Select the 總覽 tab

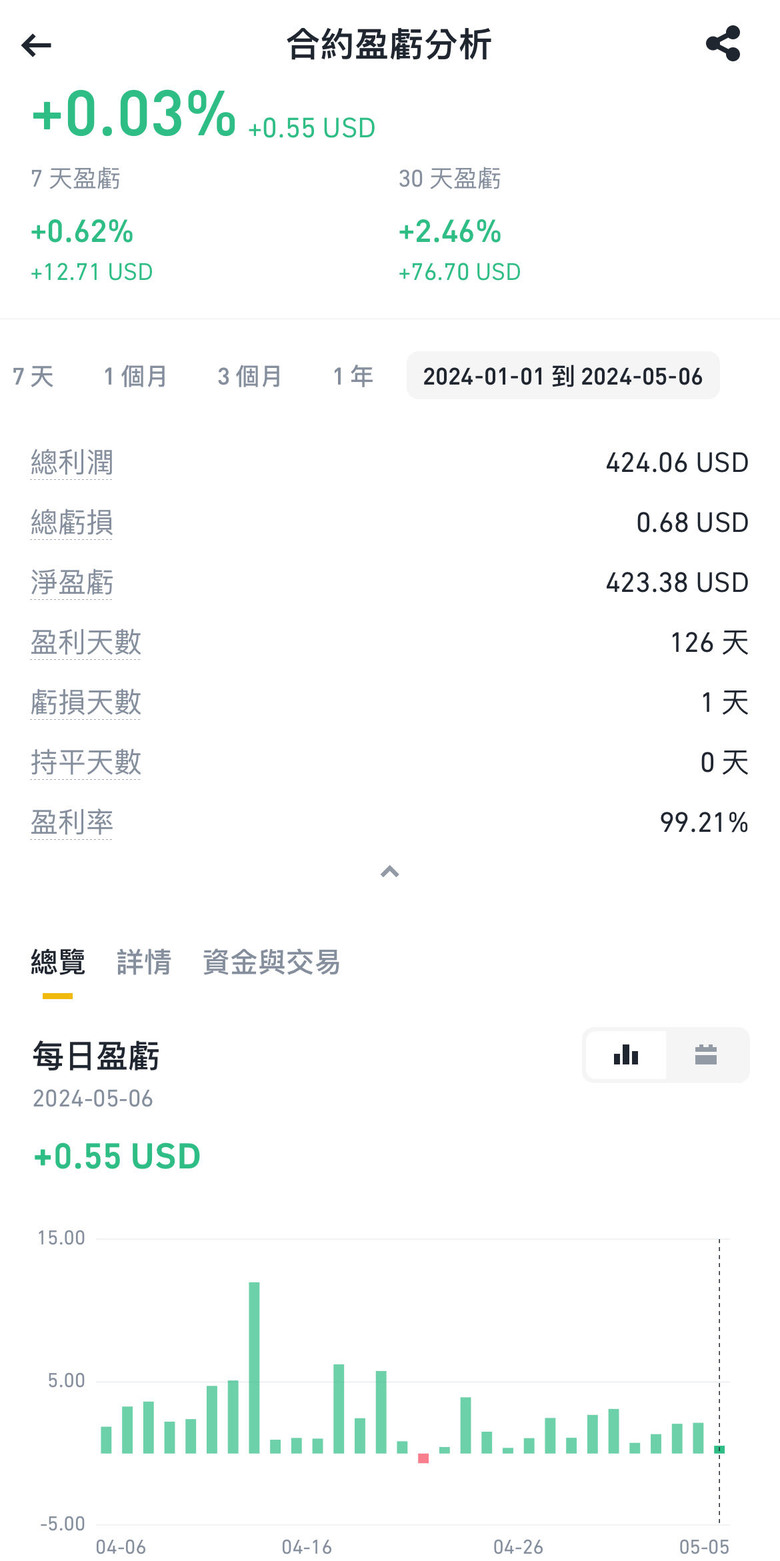click(x=58, y=962)
